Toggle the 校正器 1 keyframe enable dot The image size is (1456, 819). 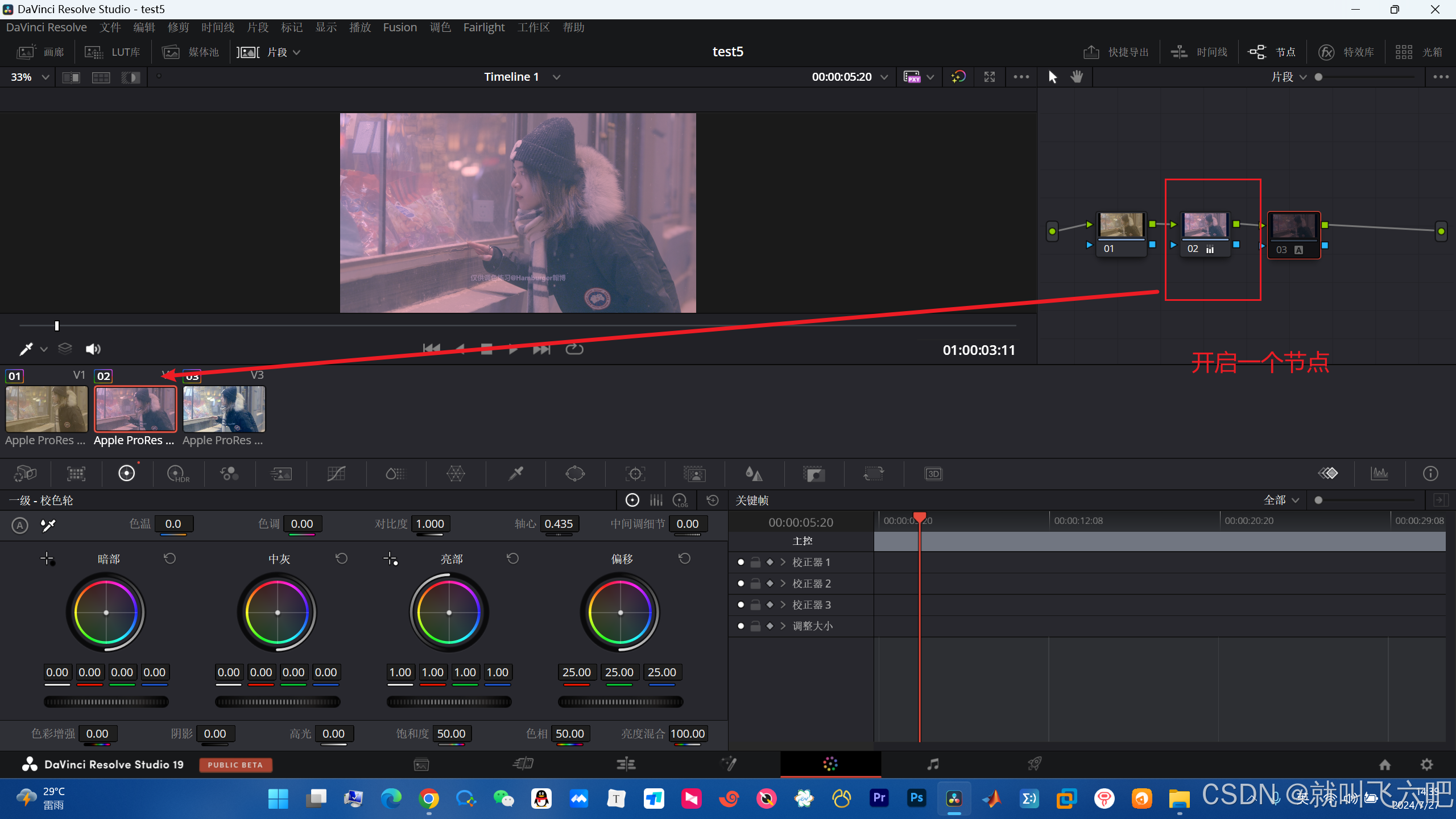click(x=741, y=562)
